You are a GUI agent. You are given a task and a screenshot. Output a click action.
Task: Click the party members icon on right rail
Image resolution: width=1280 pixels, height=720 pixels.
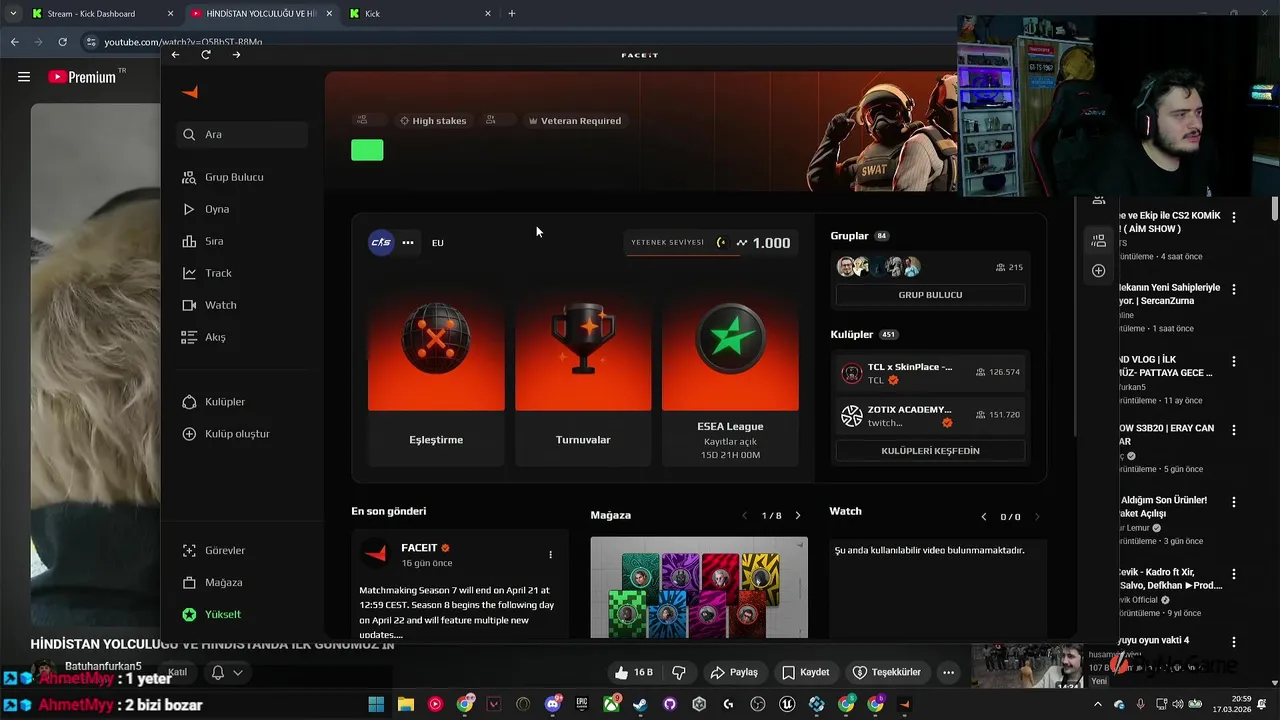pos(1098,240)
